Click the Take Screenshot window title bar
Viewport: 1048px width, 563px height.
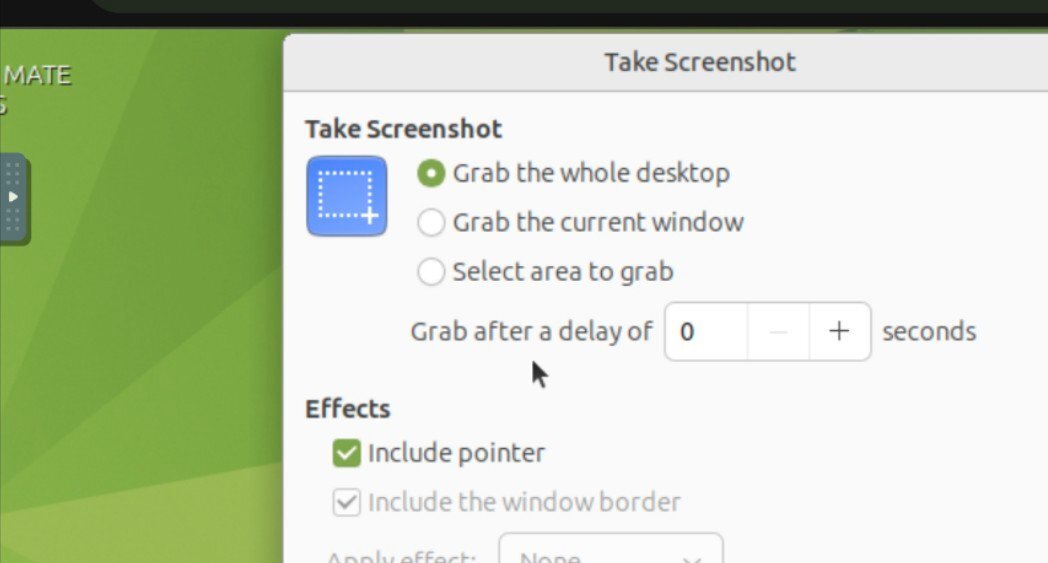[x=700, y=62]
